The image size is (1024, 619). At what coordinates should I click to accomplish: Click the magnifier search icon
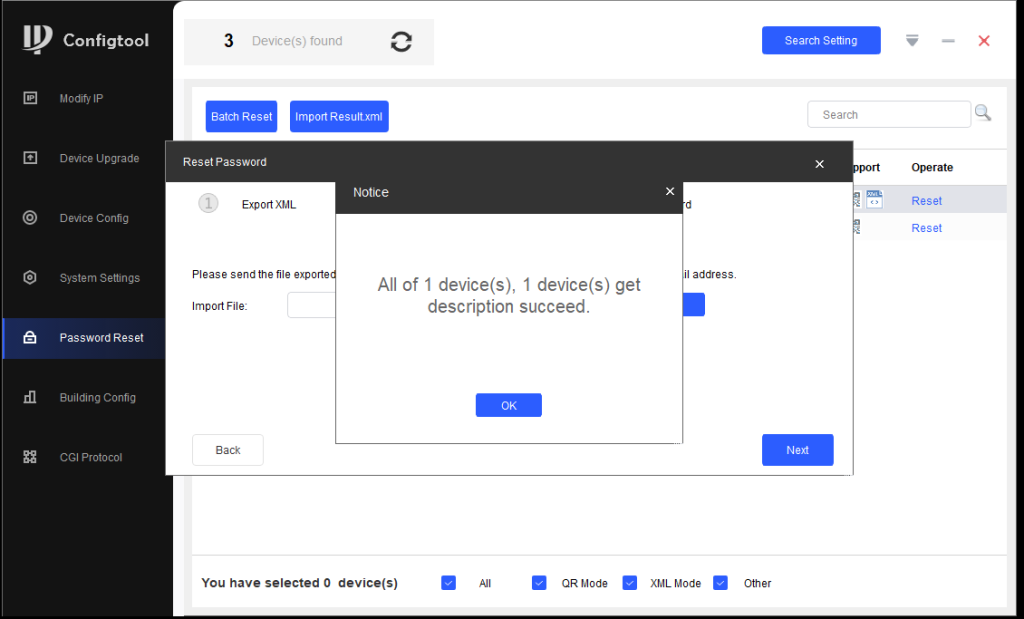(983, 114)
